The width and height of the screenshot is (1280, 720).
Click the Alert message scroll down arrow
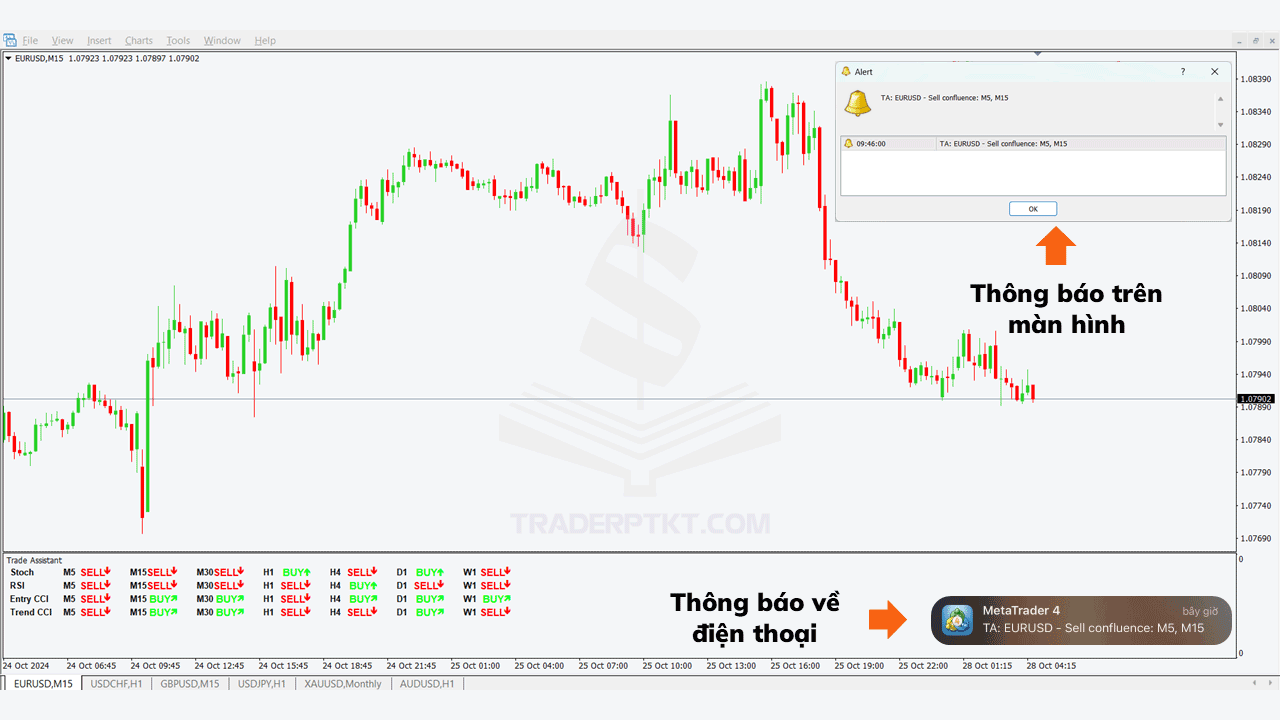tap(1220, 124)
